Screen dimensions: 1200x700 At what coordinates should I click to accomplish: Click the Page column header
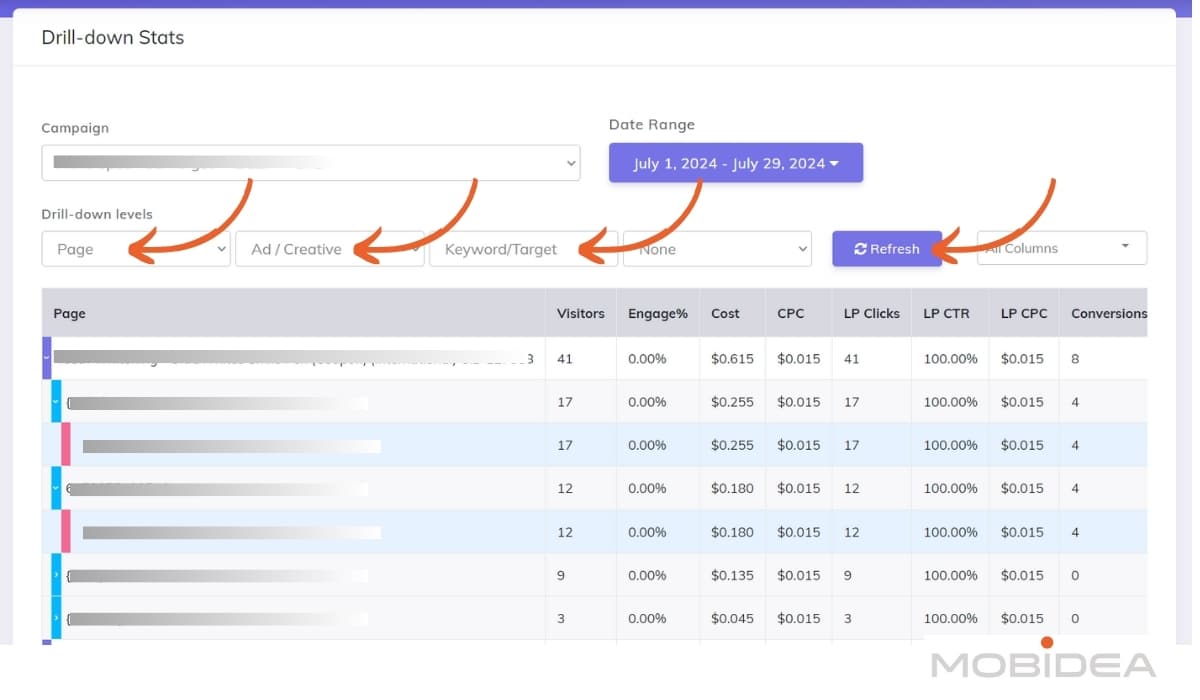70,313
